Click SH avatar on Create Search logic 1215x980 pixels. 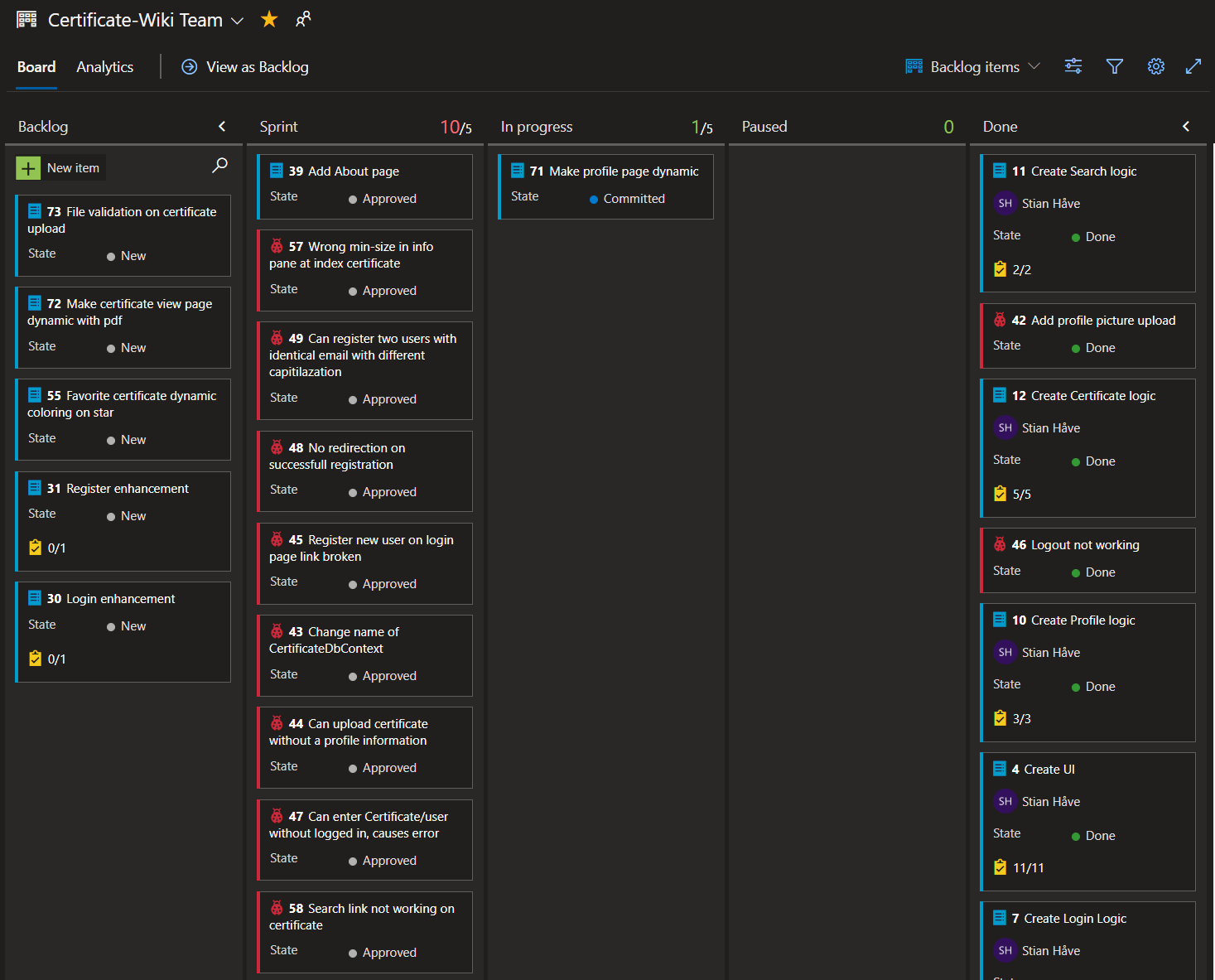1005,203
